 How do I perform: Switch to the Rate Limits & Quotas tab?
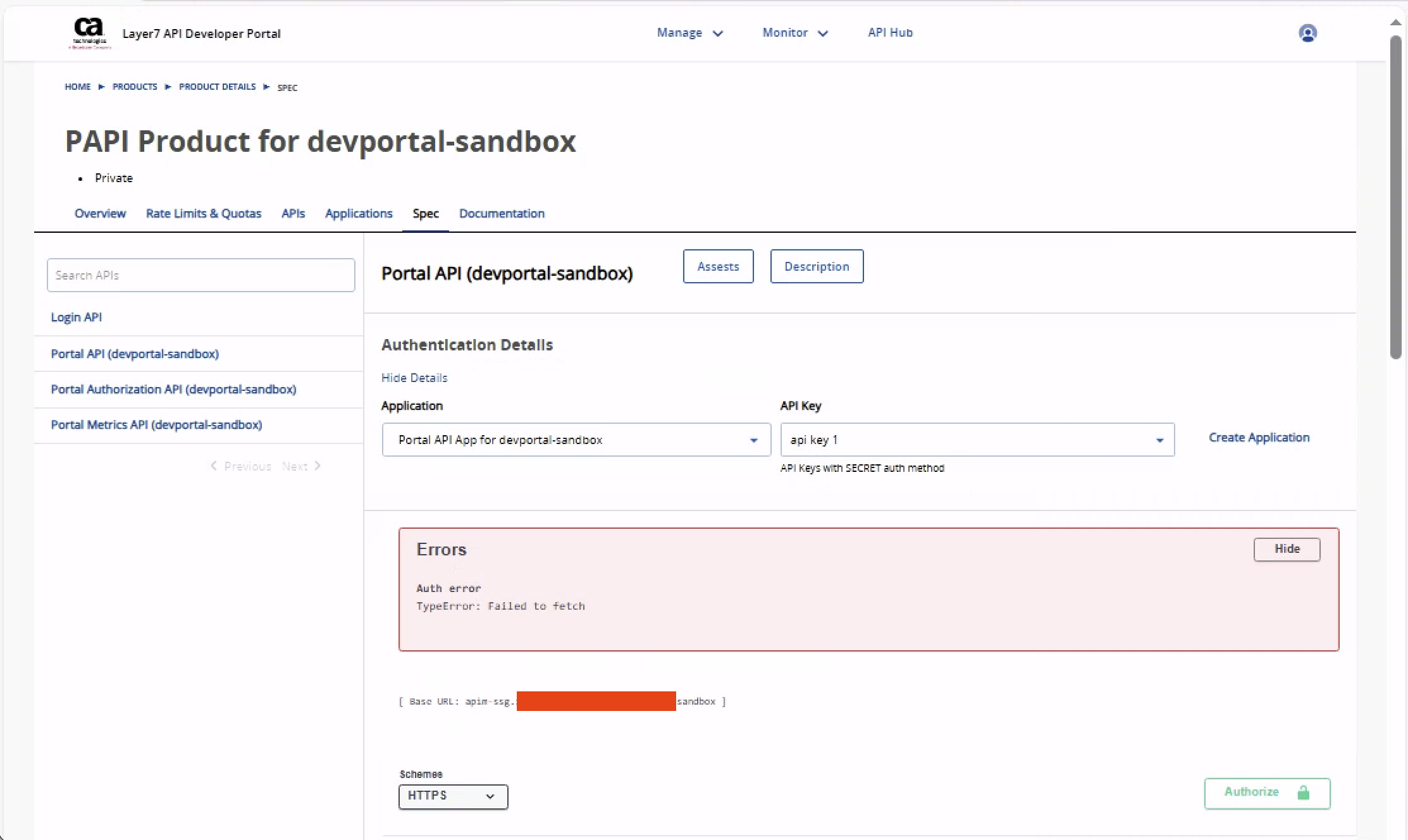[203, 214]
